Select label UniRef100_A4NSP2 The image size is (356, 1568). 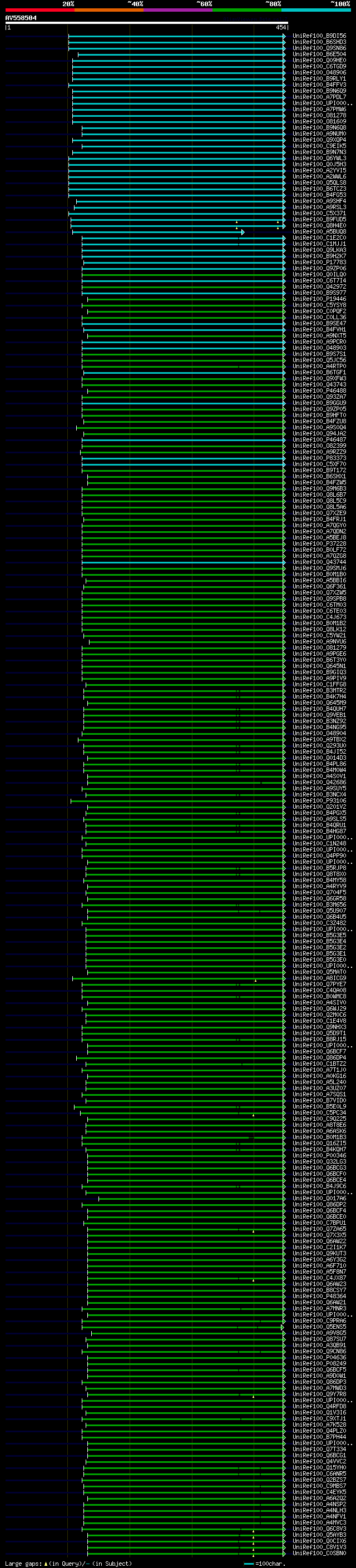[x=319, y=1504]
